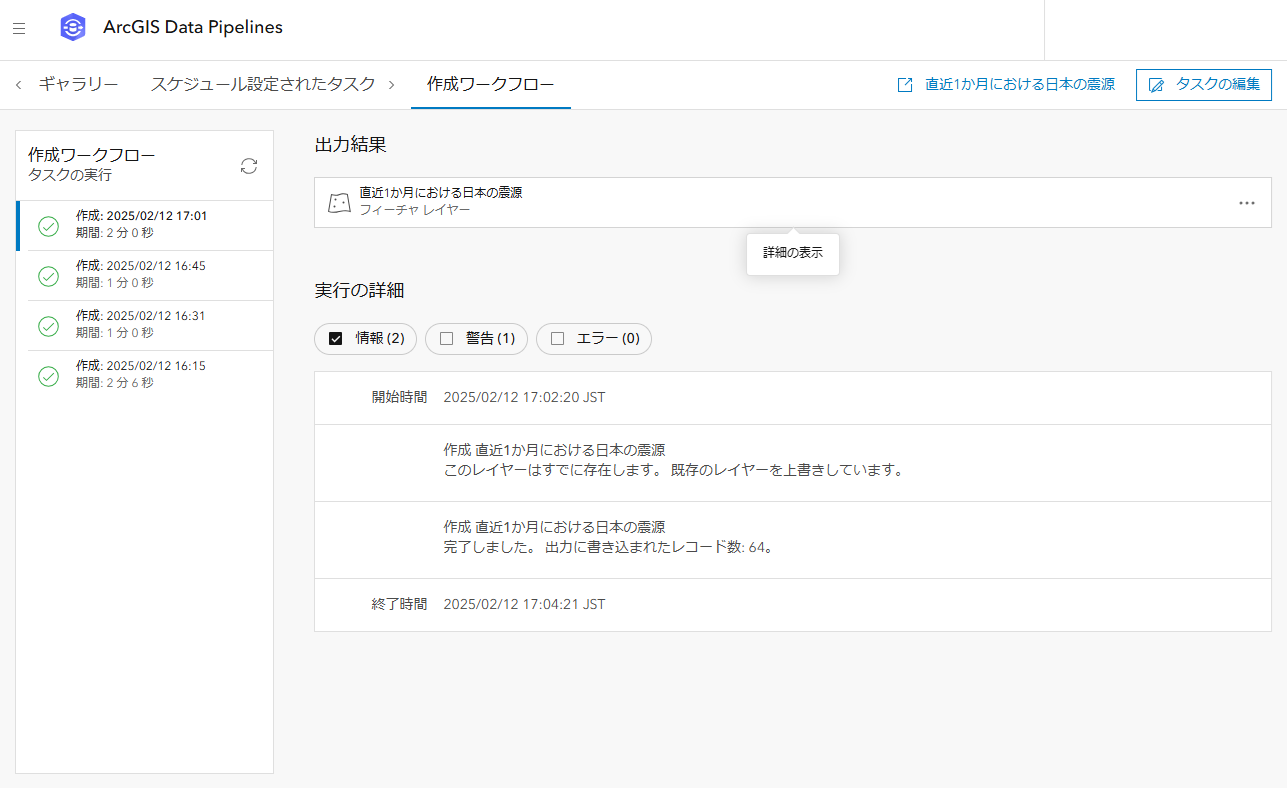Open the output layer options menu (...)

(1246, 202)
